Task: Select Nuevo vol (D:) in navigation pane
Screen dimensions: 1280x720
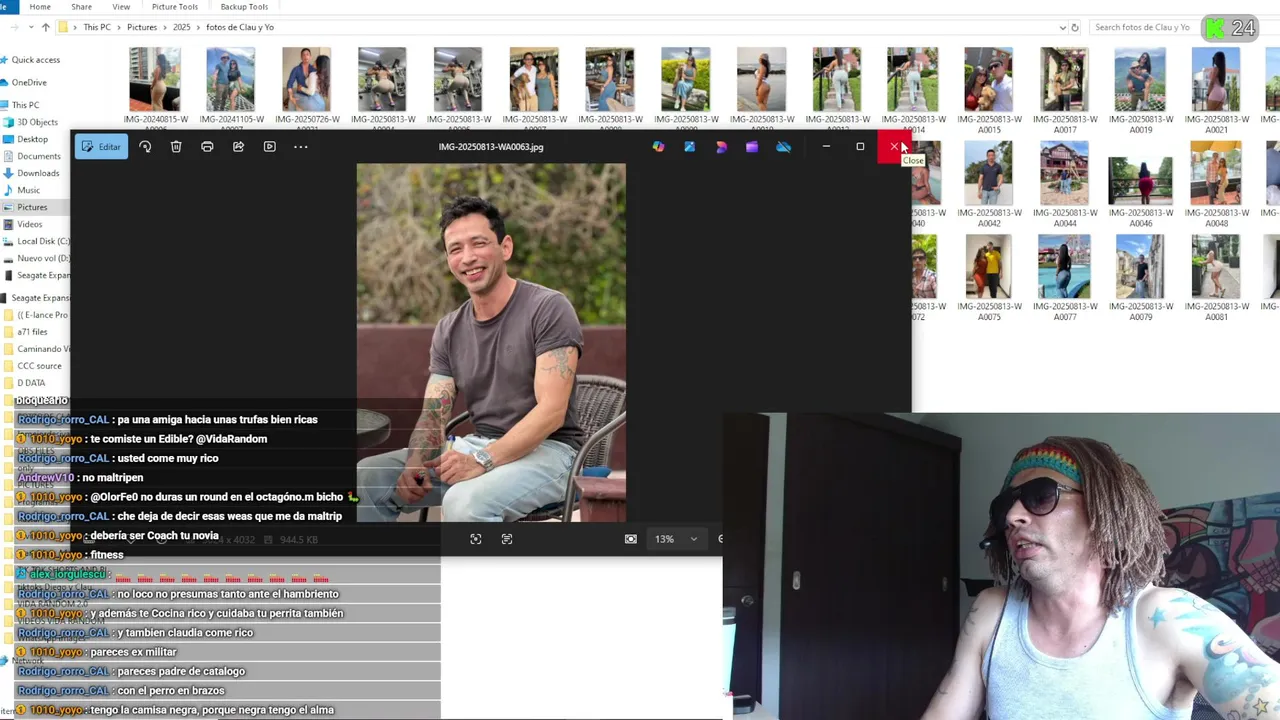Action: [x=43, y=258]
